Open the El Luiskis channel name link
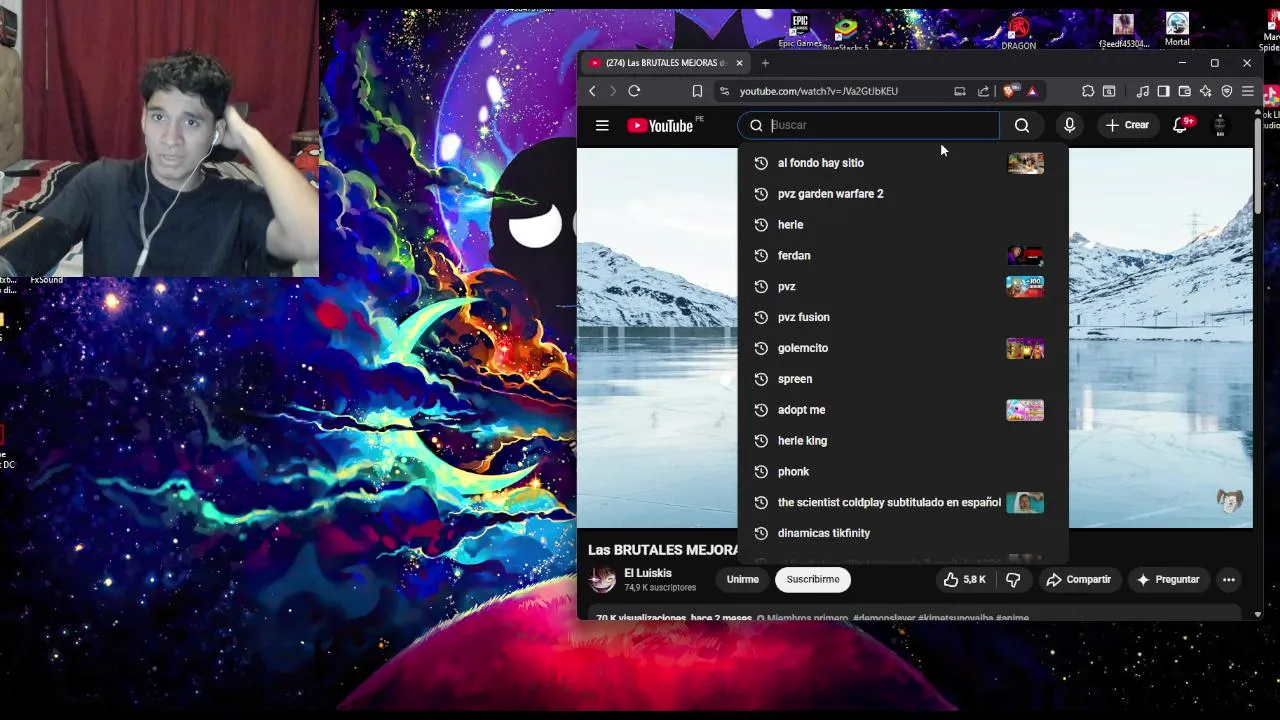This screenshot has height=720, width=1280. (648, 573)
